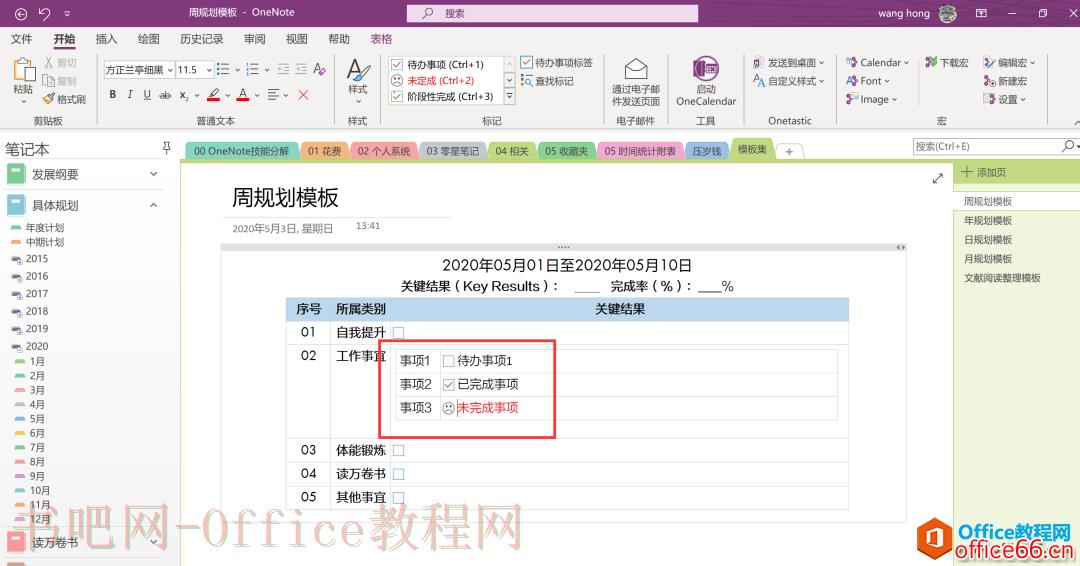Open the font name dropdown 方正兰亭细黑
This screenshot has width=1080, height=566.
pyautogui.click(x=170, y=70)
